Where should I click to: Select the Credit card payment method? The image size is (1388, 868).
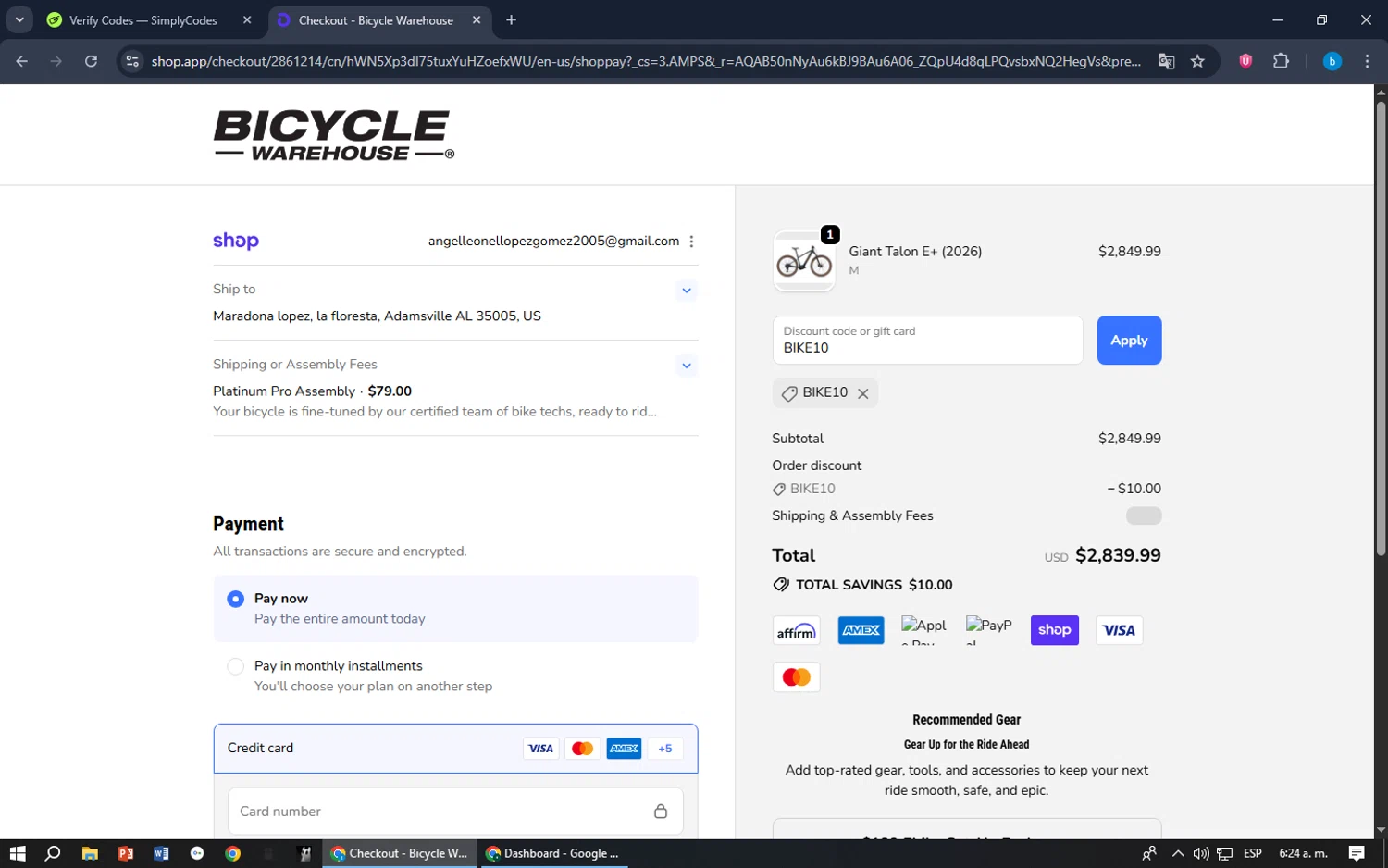click(455, 749)
